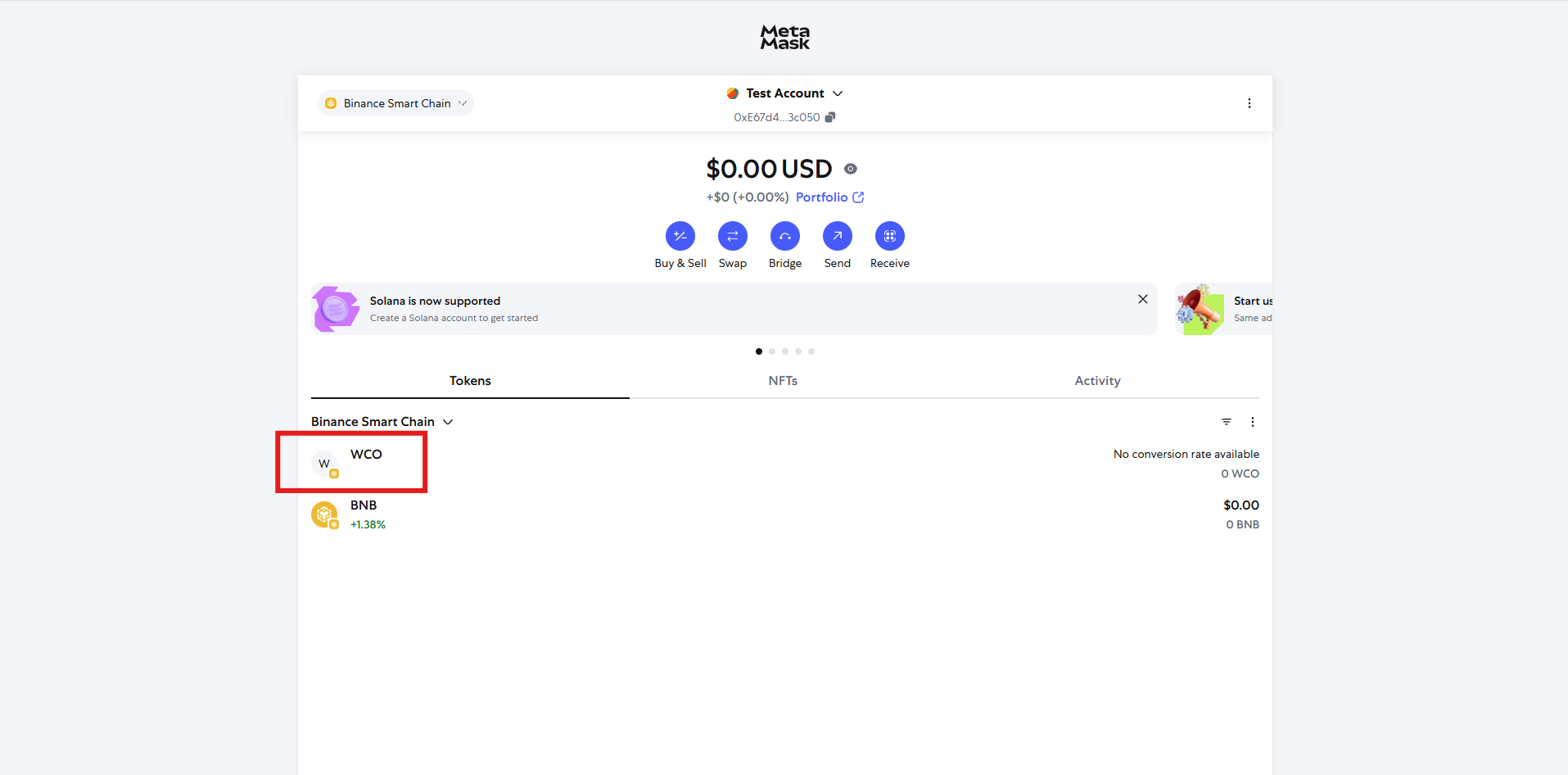The image size is (1568, 775).
Task: Toggle balance visibility with eye icon
Action: pyautogui.click(x=851, y=169)
